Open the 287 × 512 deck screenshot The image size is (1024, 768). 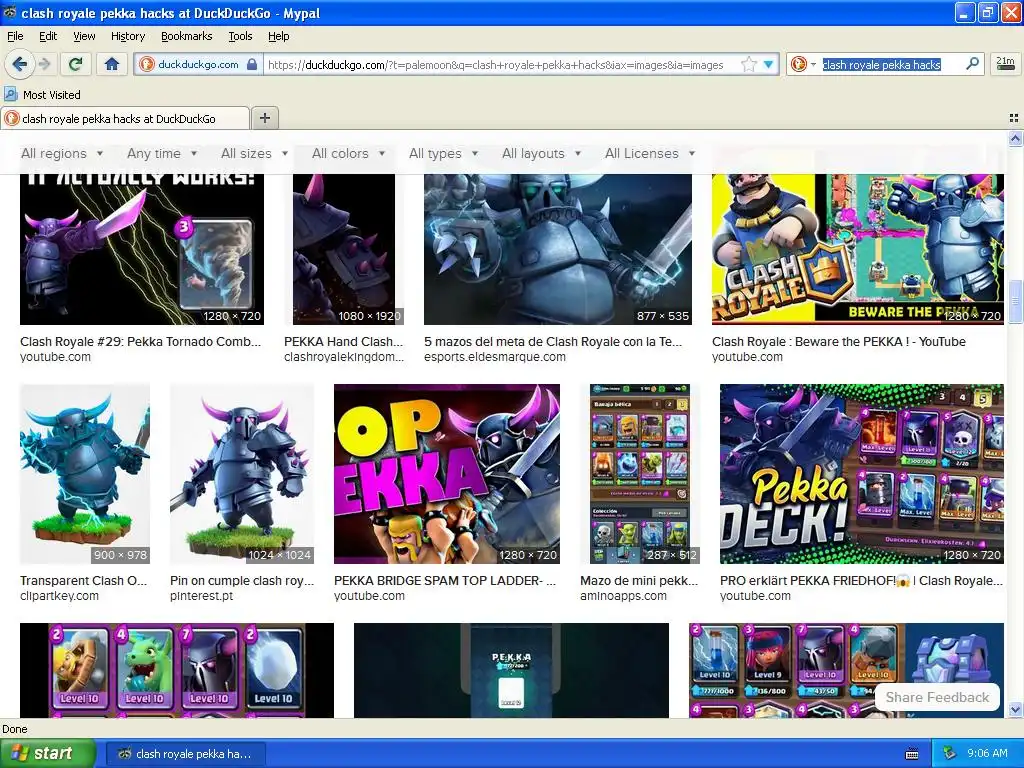click(x=640, y=473)
